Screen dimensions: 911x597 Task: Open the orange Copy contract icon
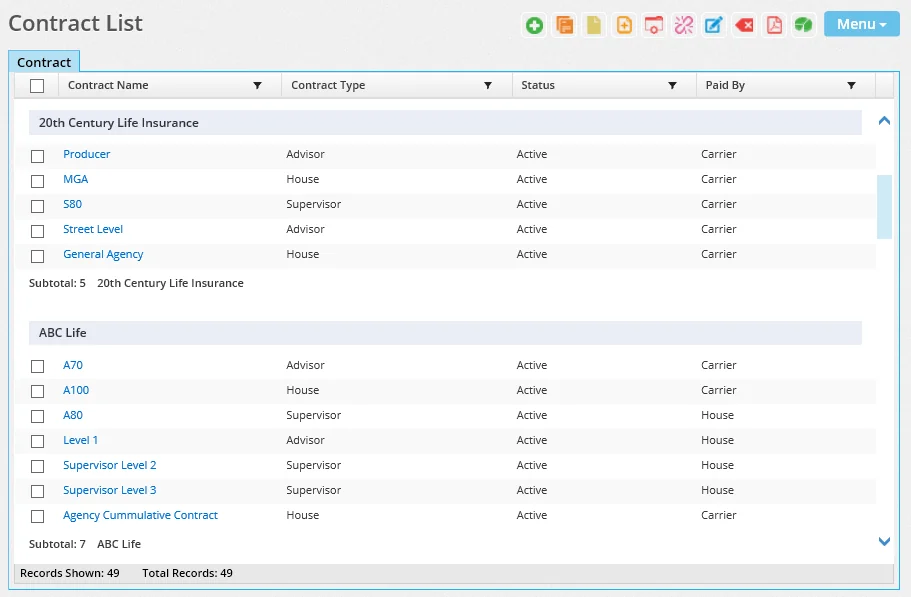(x=564, y=25)
